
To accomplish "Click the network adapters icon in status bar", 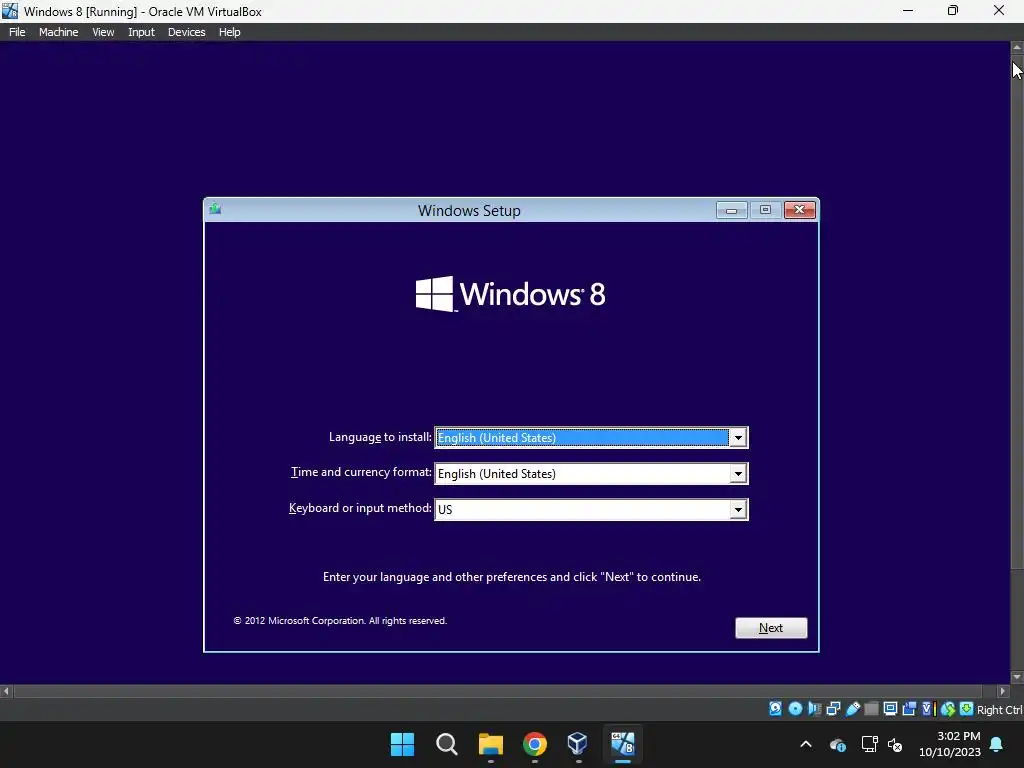I will point(833,709).
